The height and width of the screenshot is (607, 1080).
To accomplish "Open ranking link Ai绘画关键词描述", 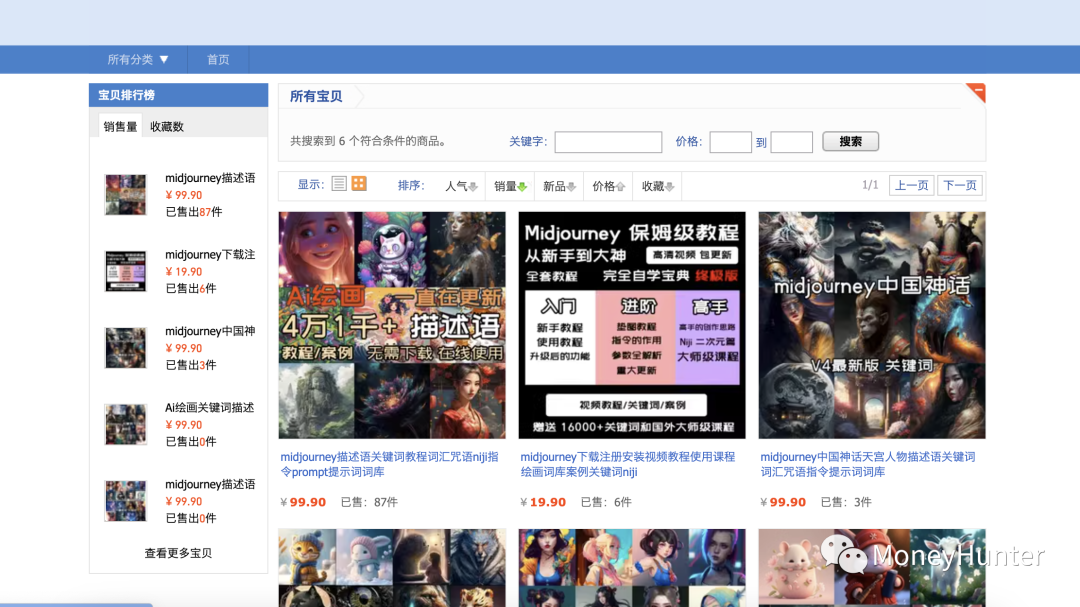I will pyautogui.click(x=209, y=407).
